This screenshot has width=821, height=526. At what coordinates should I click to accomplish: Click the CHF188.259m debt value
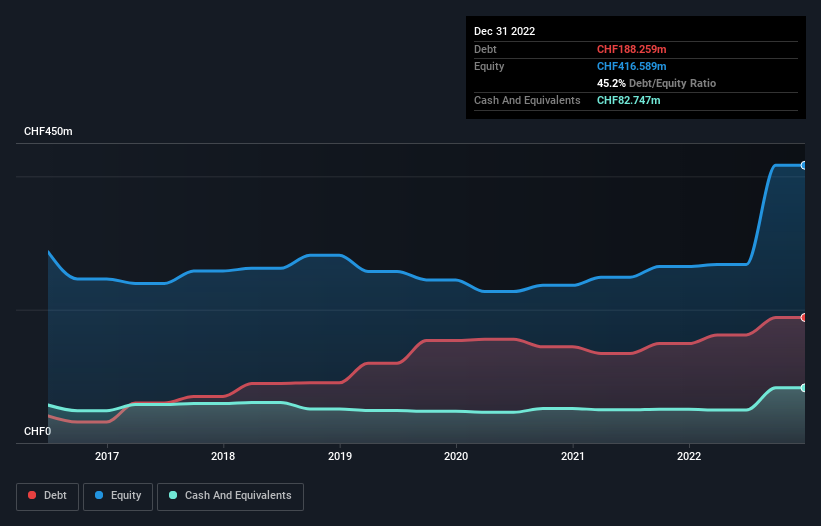pyautogui.click(x=631, y=49)
